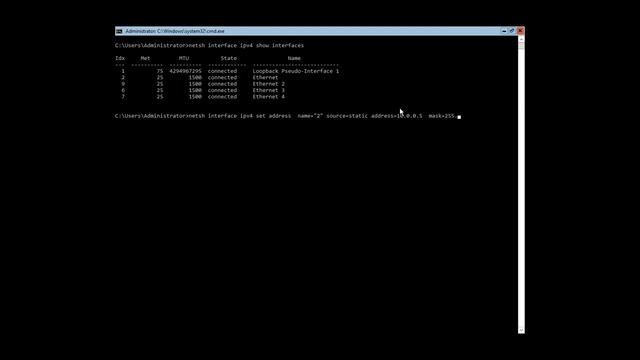This screenshot has width=640, height=360.
Task: Click the scrollbar down arrow
Action: 521,330
